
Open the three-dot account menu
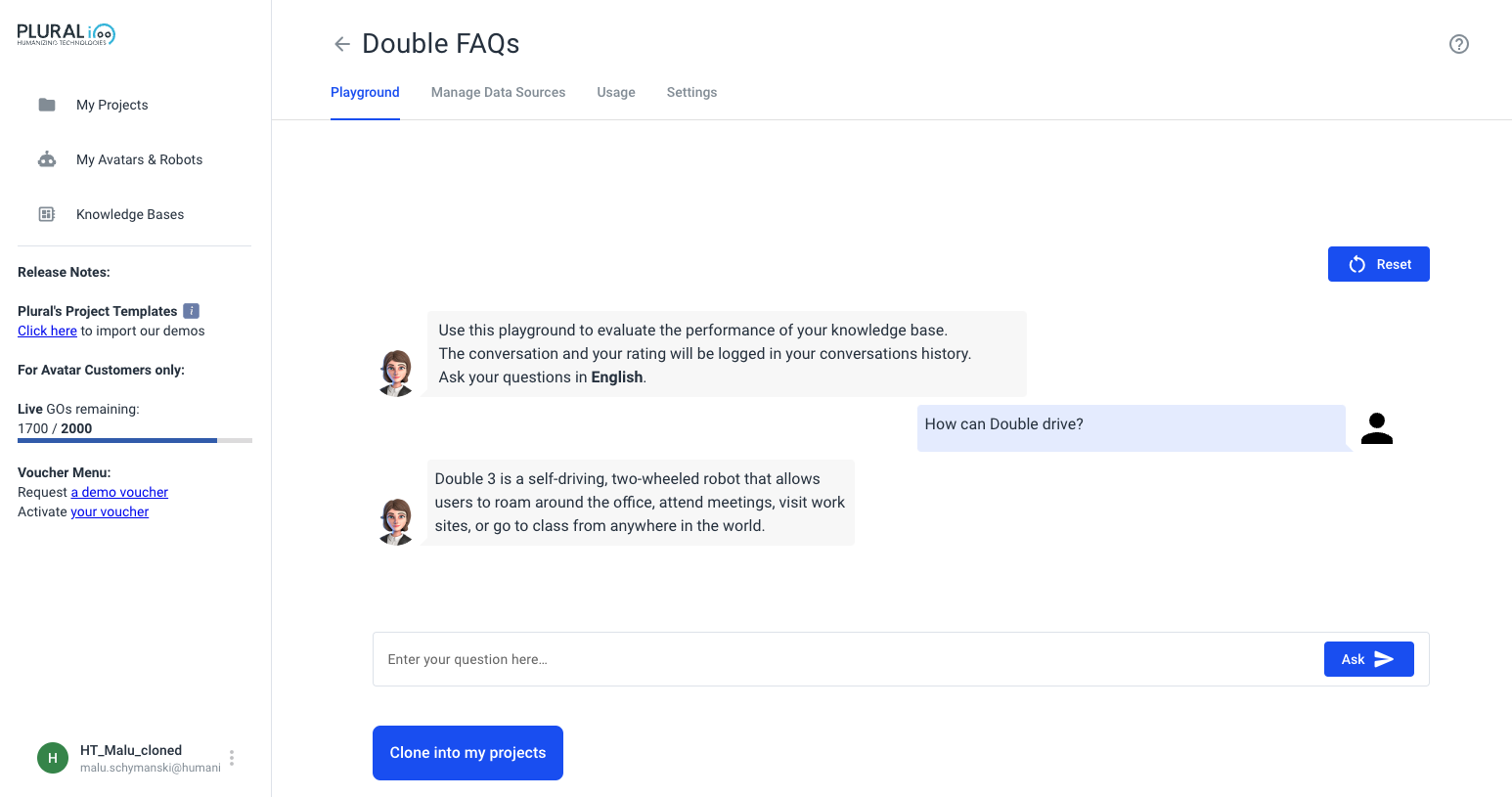[x=232, y=758]
